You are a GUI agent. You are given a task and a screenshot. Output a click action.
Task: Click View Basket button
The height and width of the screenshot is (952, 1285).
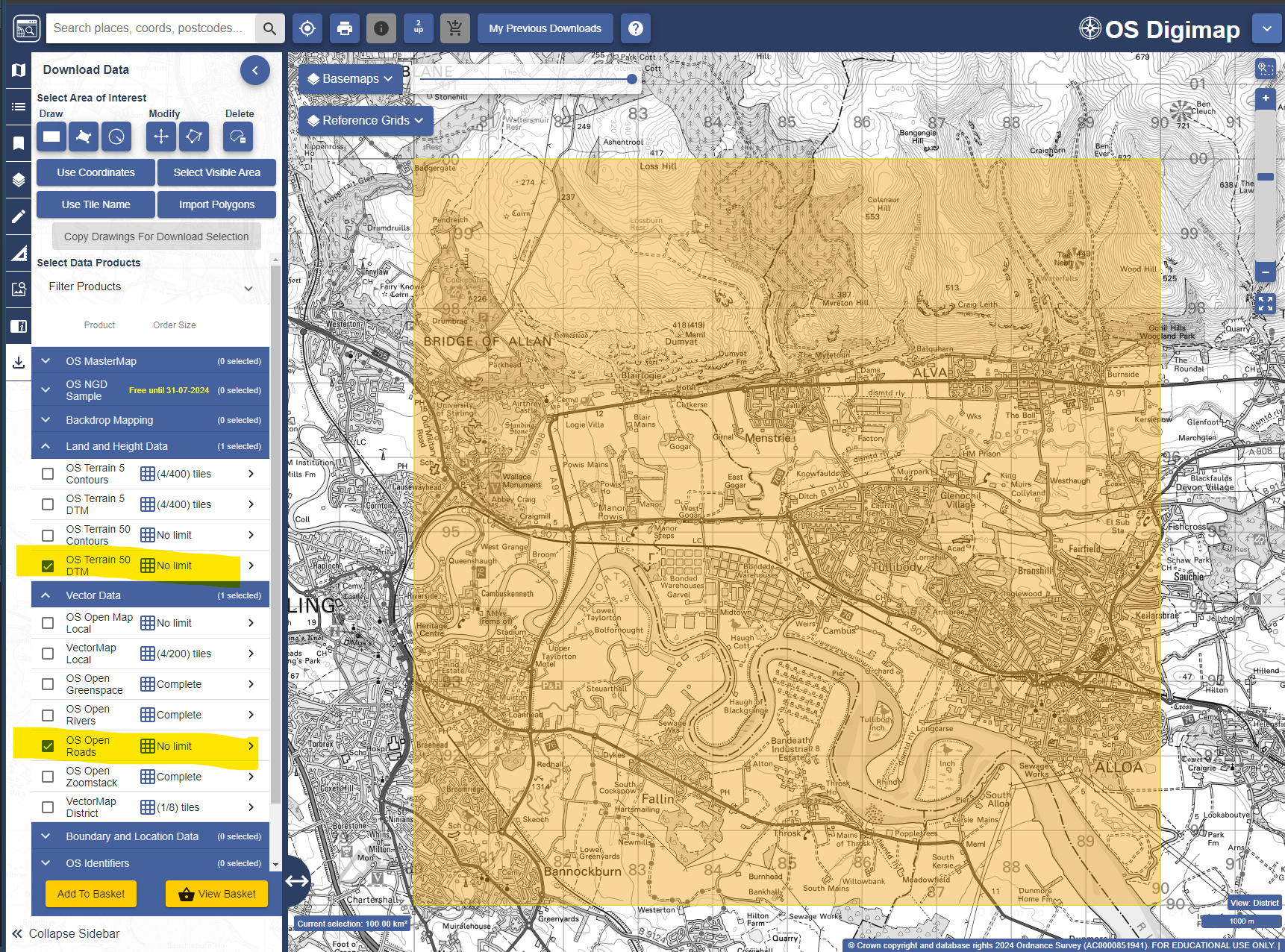[x=217, y=894]
